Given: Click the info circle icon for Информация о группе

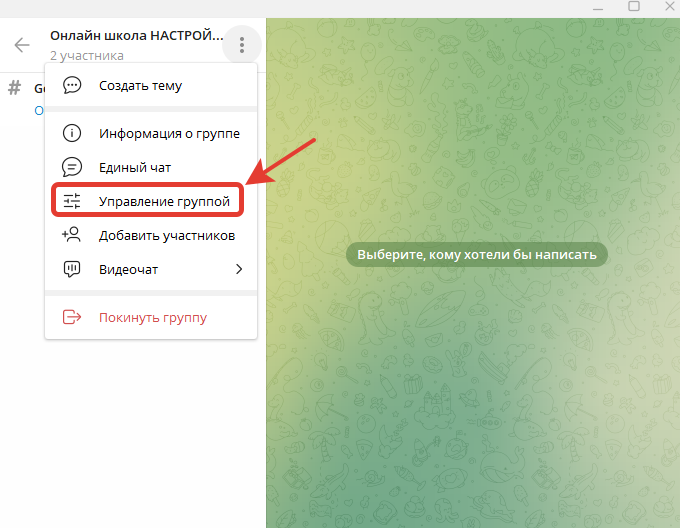Looking at the screenshot, I should 72,133.
